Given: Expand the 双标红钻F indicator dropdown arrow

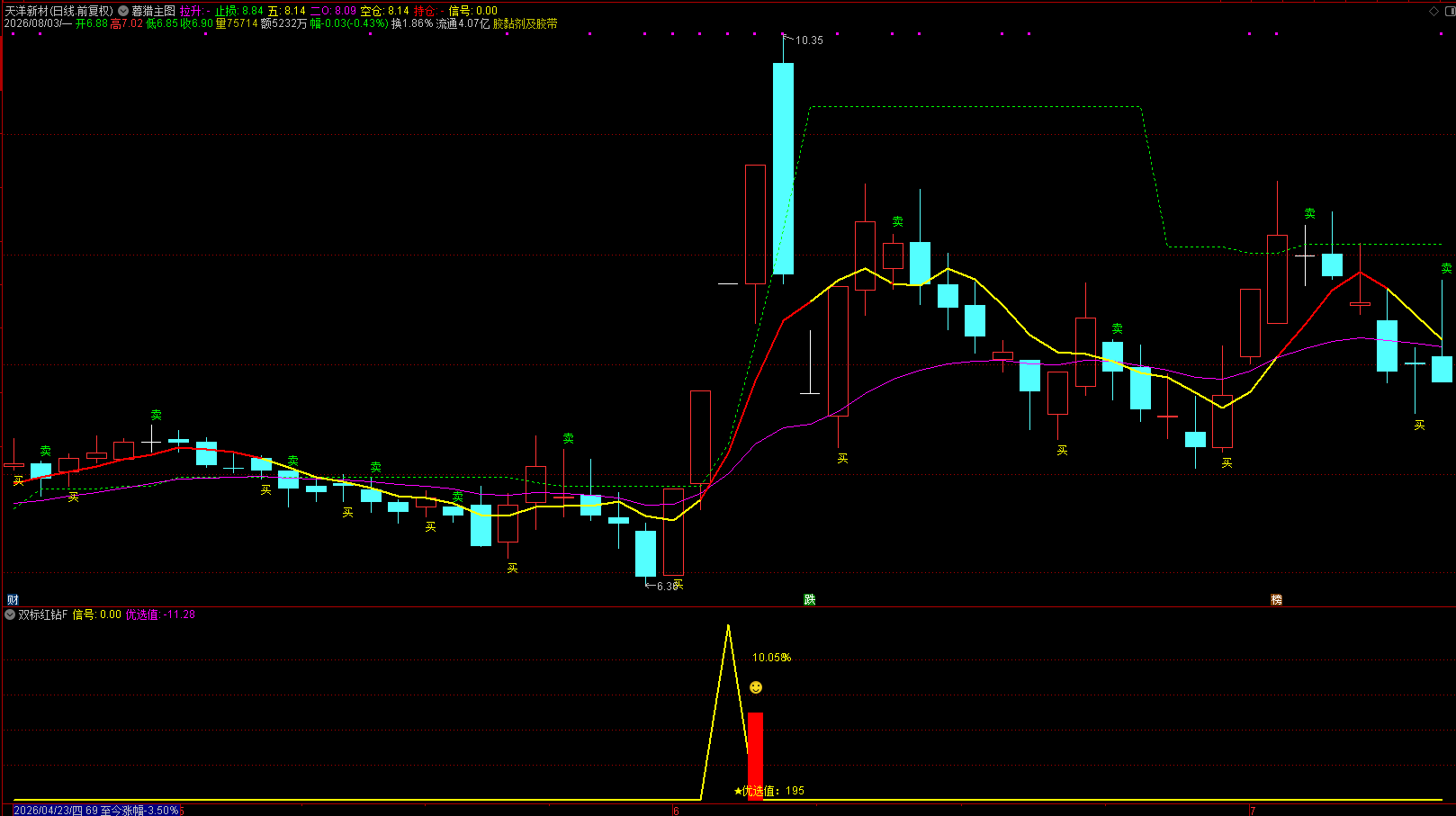Looking at the screenshot, I should (10, 614).
